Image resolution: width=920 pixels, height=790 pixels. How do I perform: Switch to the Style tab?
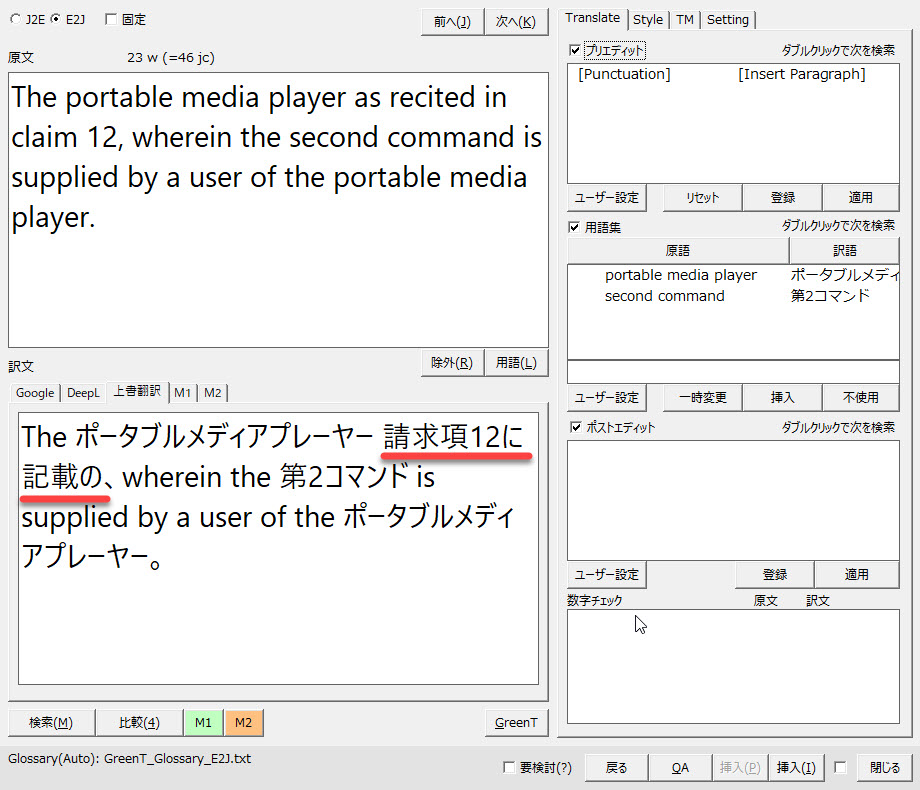pyautogui.click(x=648, y=19)
